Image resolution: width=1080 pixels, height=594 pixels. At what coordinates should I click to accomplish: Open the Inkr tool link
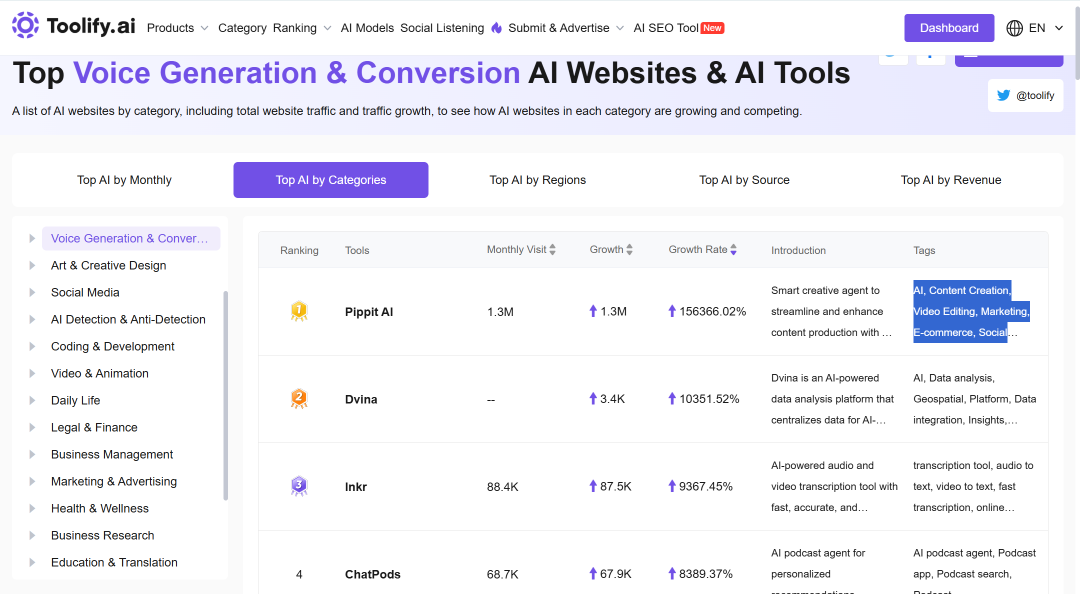click(x=355, y=487)
